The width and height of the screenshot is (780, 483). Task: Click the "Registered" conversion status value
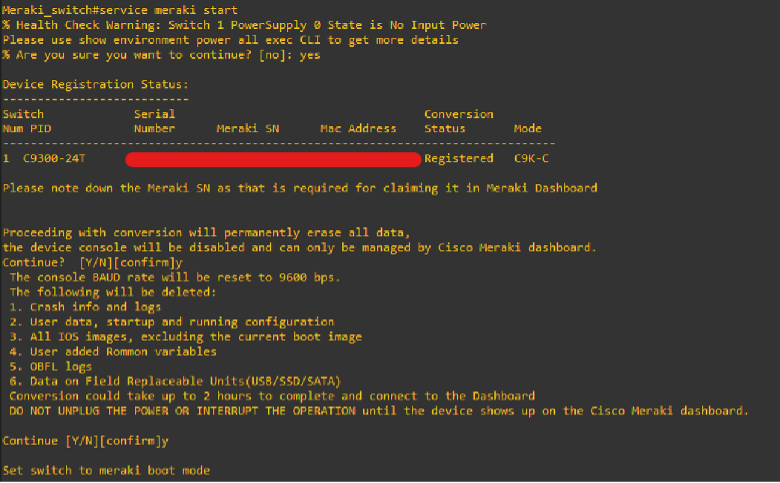coord(459,158)
